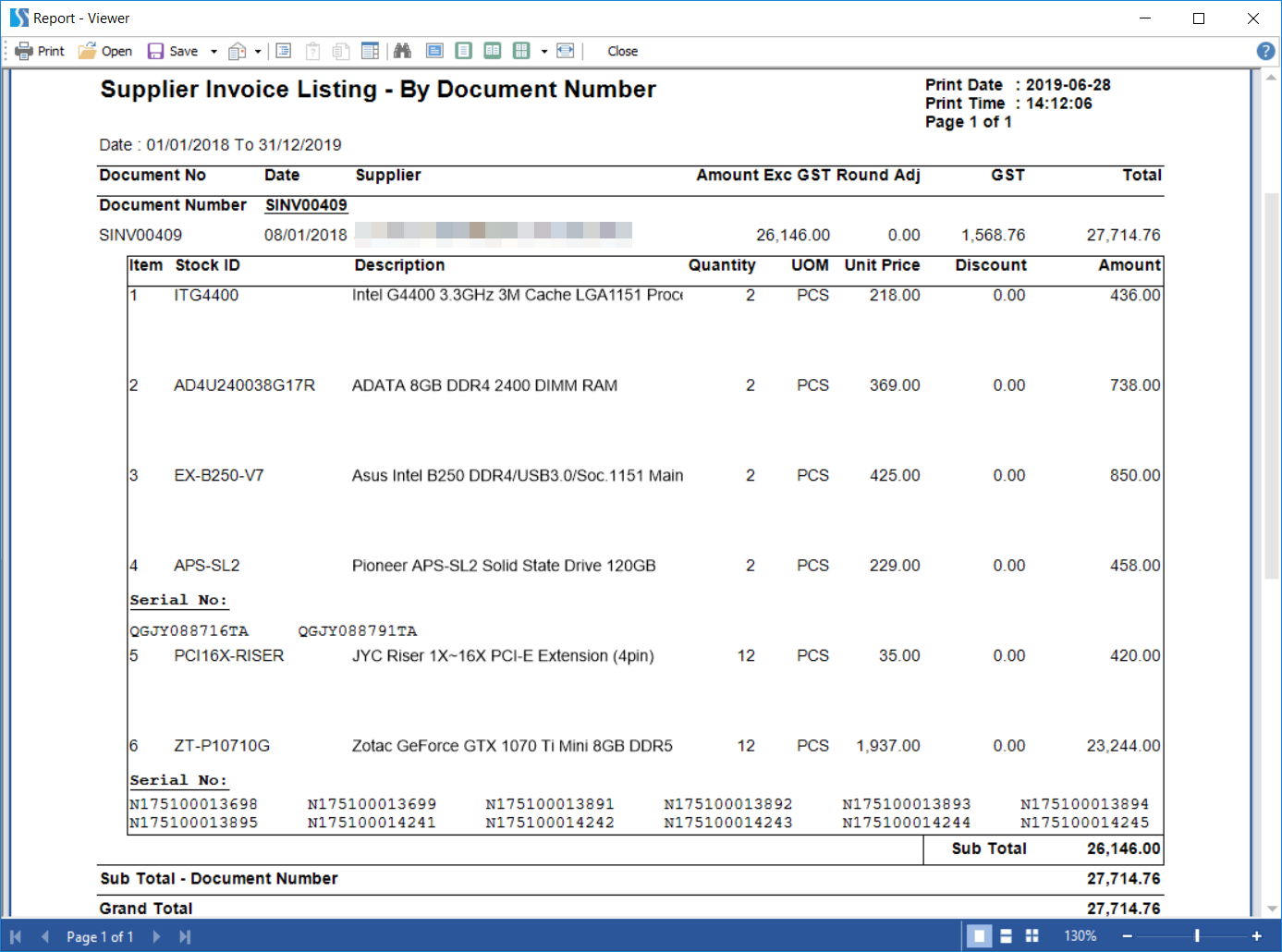Click the zoom out minus button

(x=1128, y=936)
